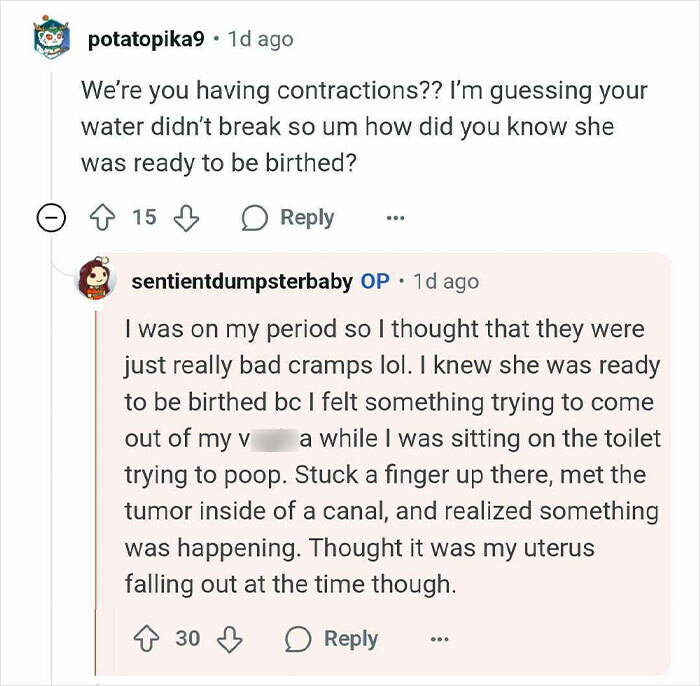Reply to sentientdumpsterbaby's comment
This screenshot has width=700, height=686.
[x=331, y=638]
